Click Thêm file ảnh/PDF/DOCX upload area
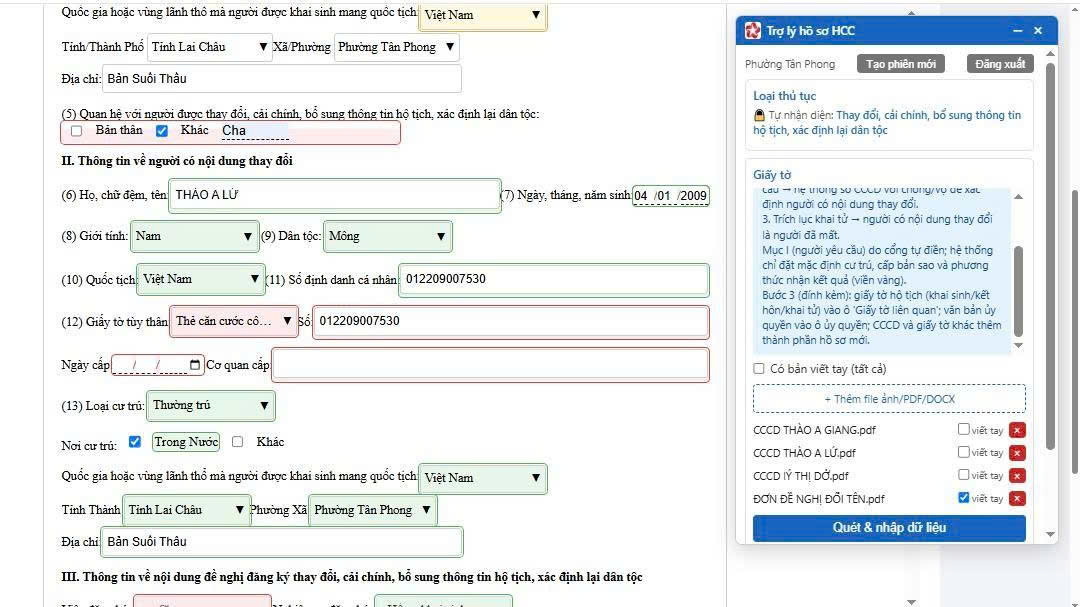Screen dimensions: 1080x607 889,399
